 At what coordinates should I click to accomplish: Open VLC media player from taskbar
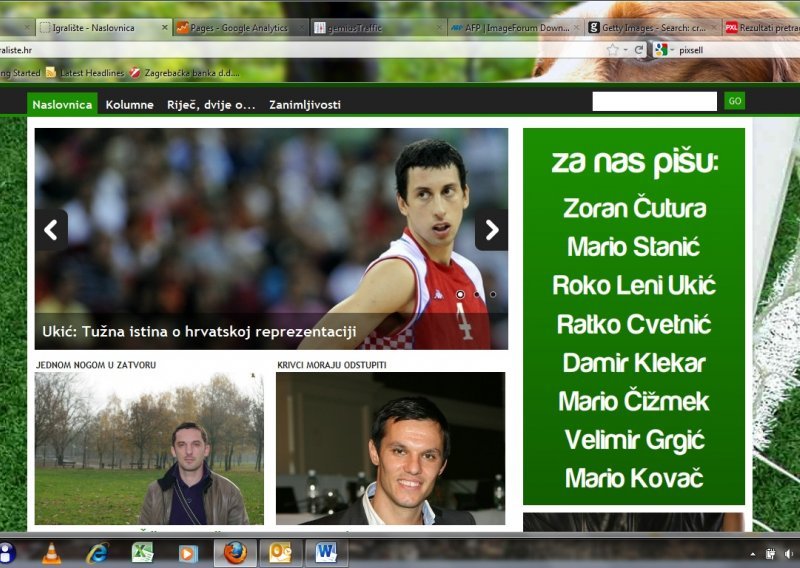coord(51,553)
